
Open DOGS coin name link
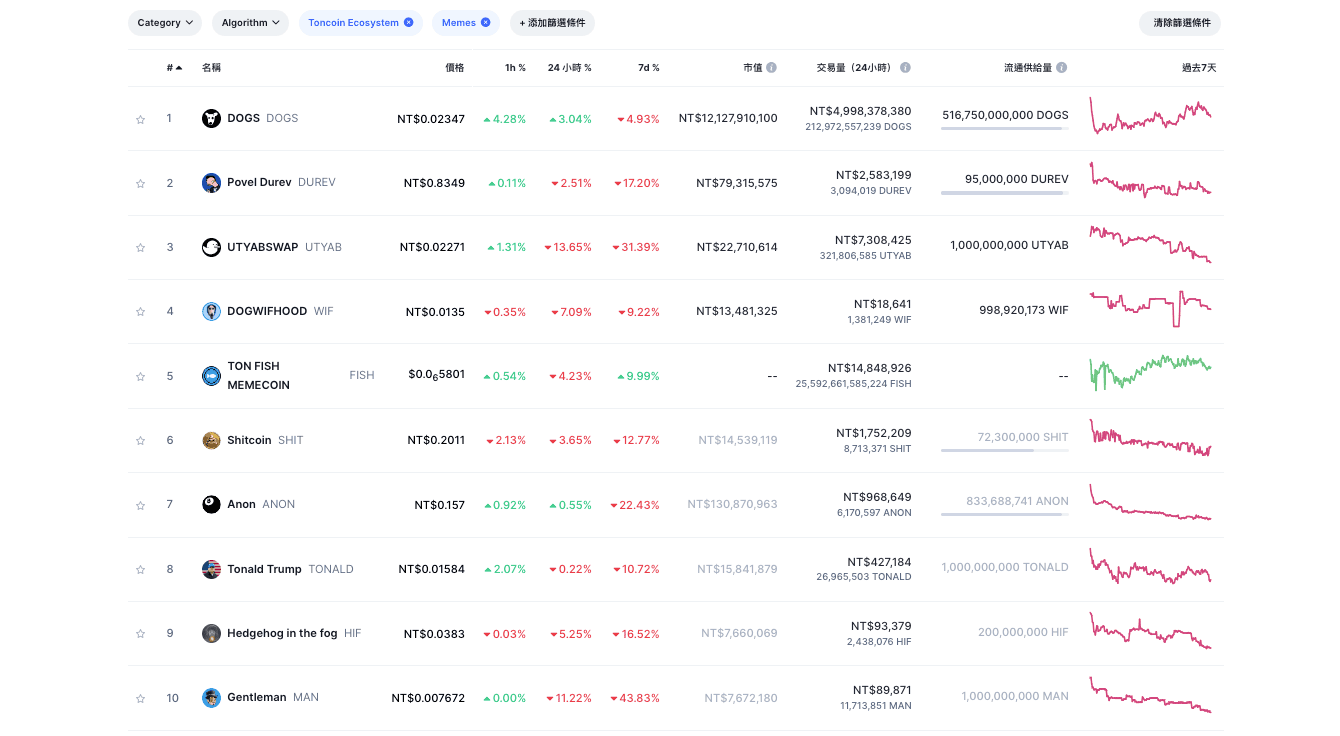243,118
